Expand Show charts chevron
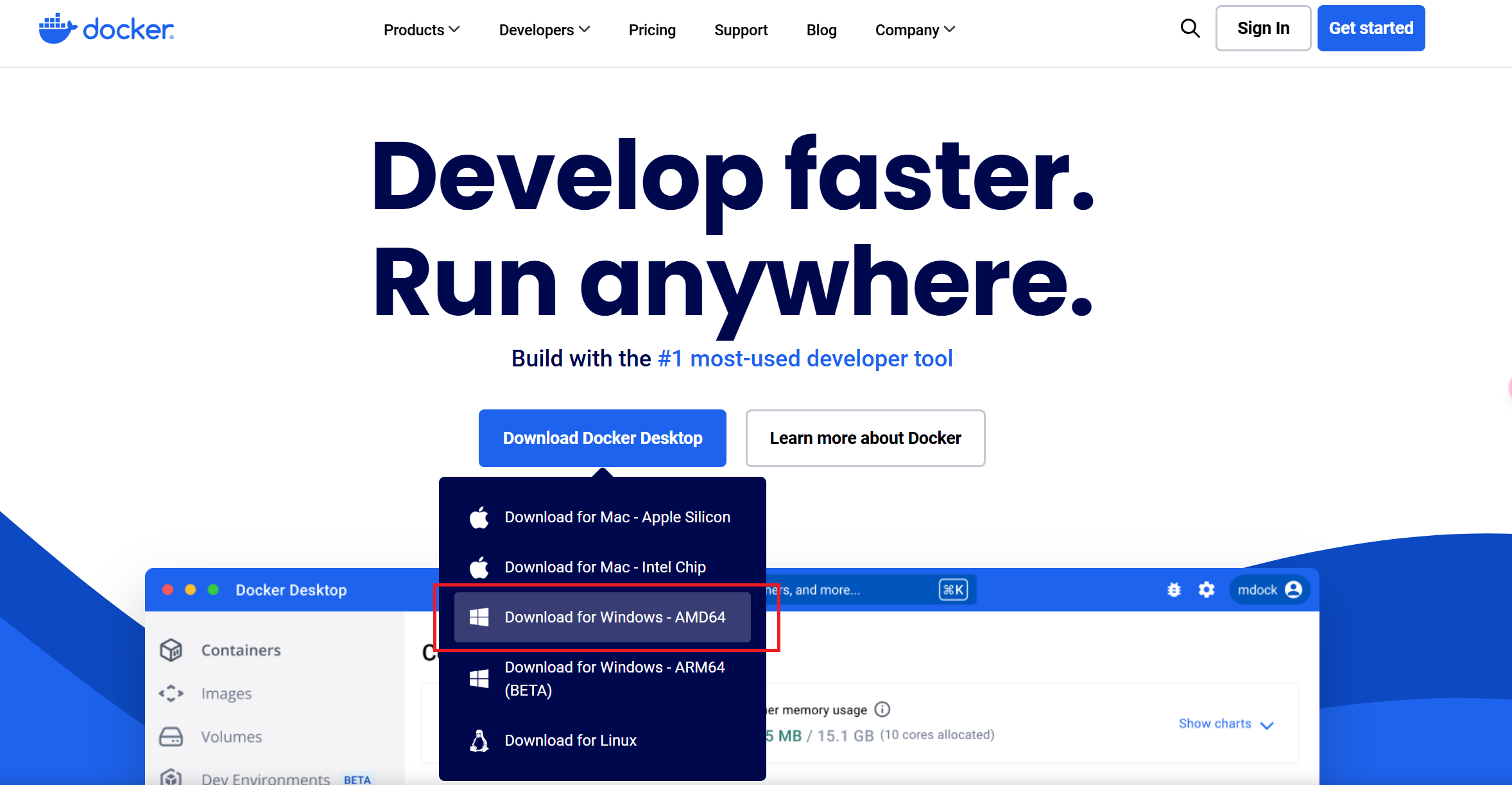This screenshot has width=1512, height=797. point(1267,725)
